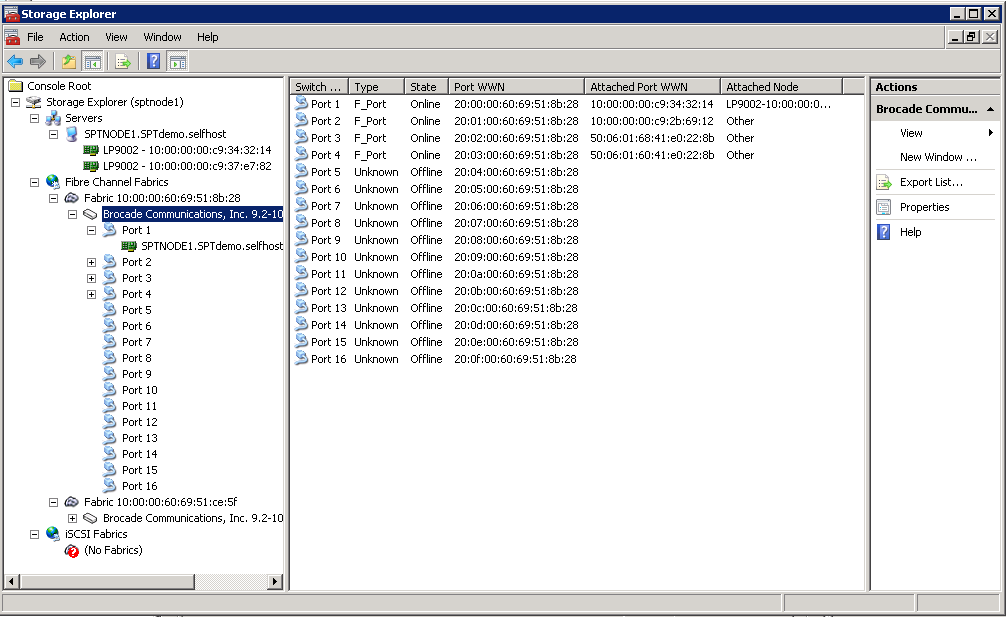Click the Port 16 icon in list view

point(302,359)
